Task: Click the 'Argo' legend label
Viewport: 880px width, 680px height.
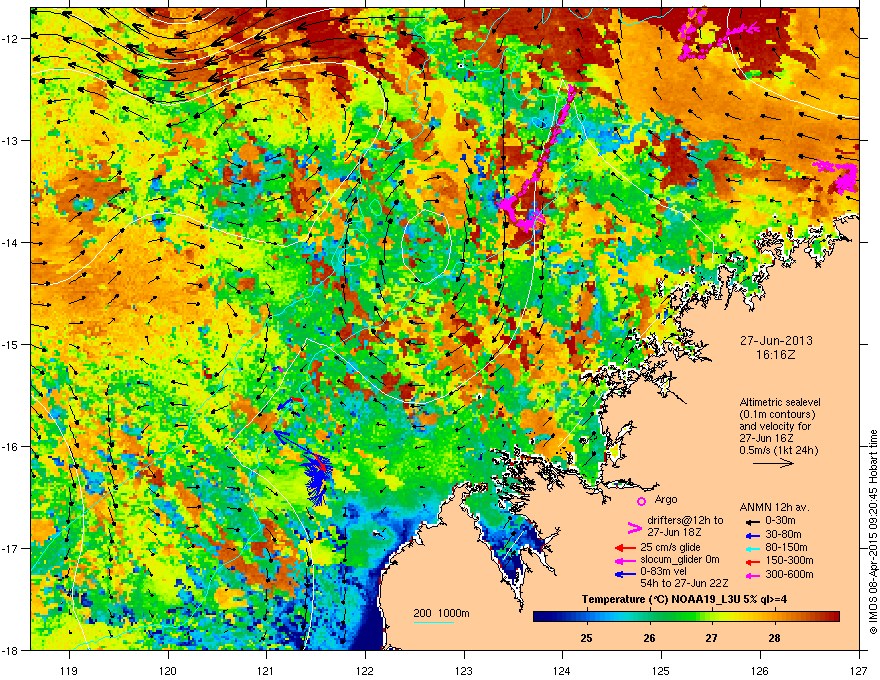Action: [x=666, y=499]
